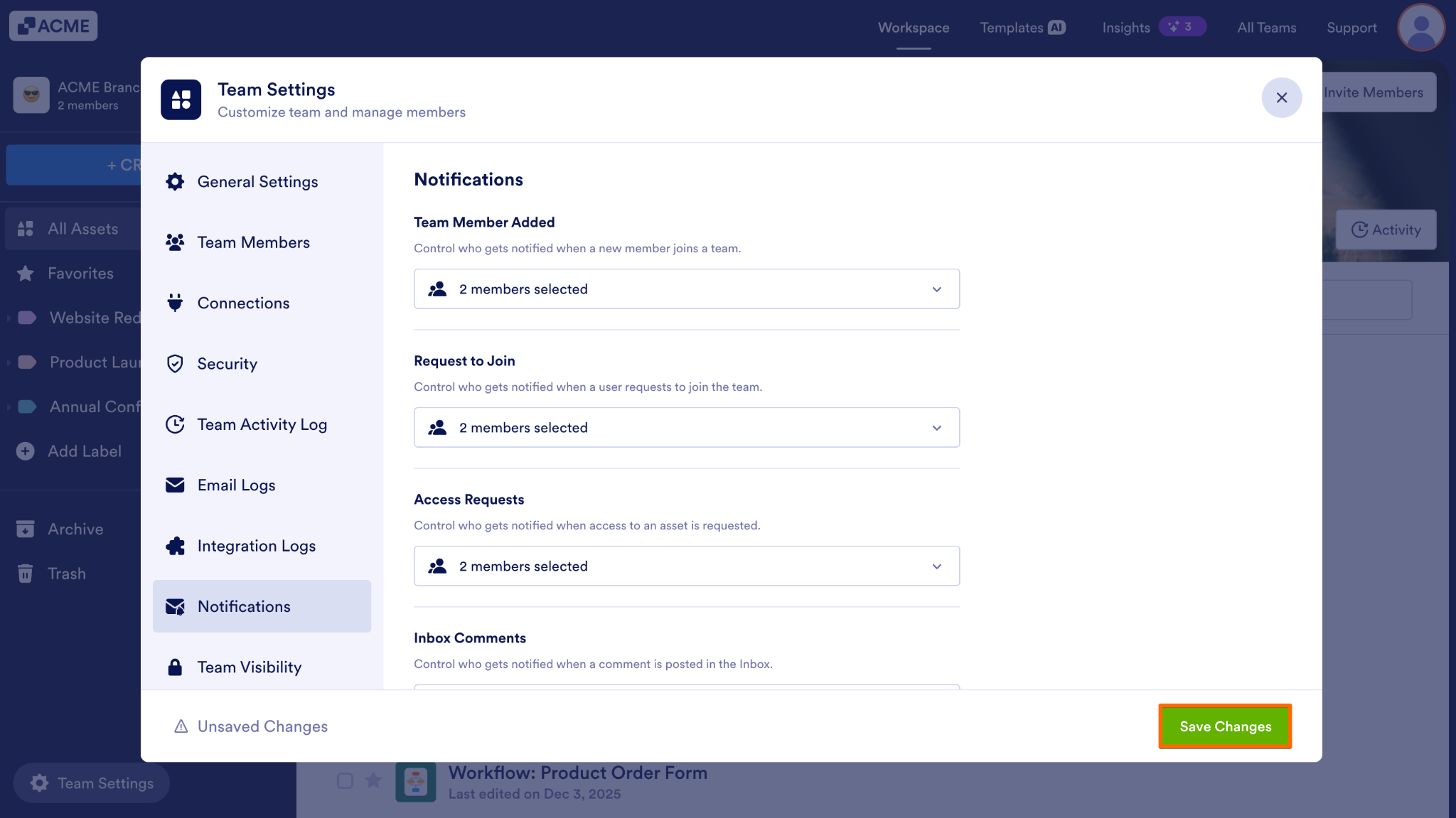Click the Favorites star icon
Image resolution: width=1456 pixels, height=818 pixels.
[x=26, y=274]
